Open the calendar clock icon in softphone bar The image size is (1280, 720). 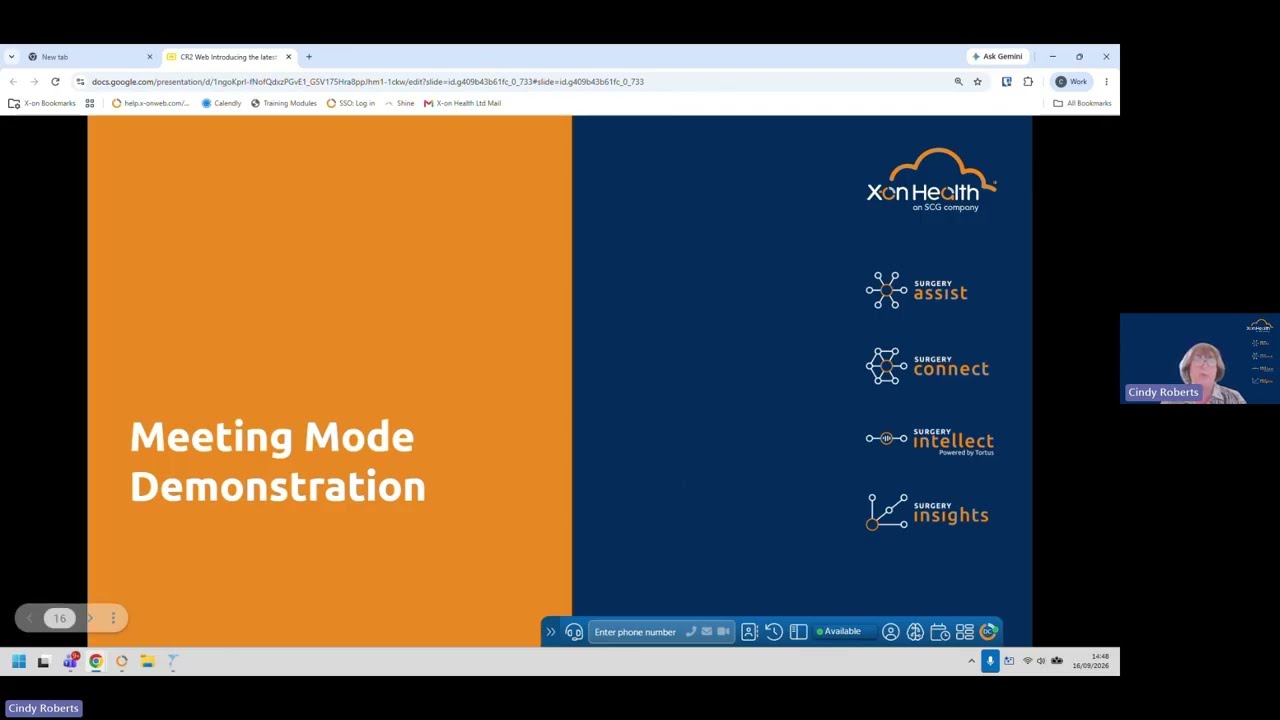(940, 632)
